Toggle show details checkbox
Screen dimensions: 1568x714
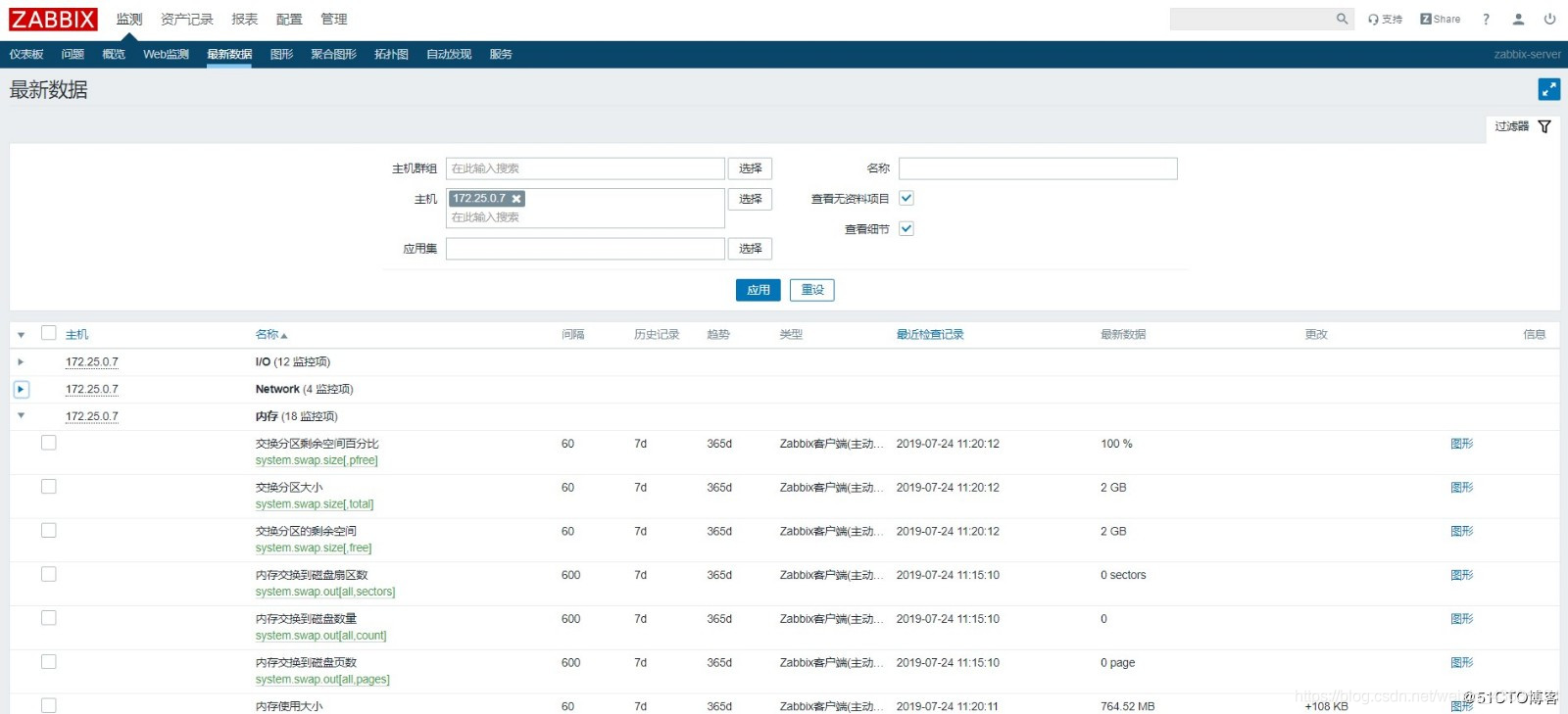tap(906, 228)
